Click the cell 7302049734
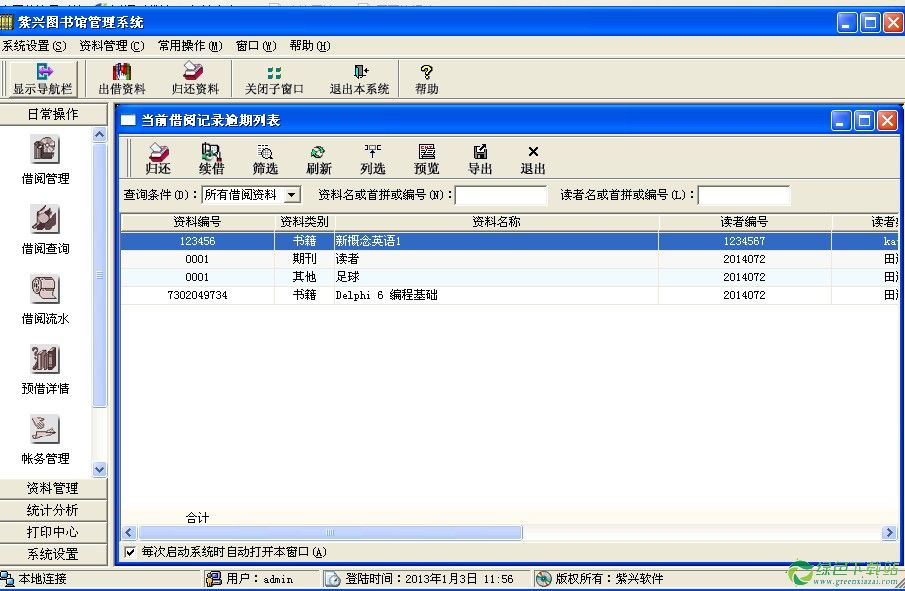The height and width of the screenshot is (591, 905). coord(197,295)
